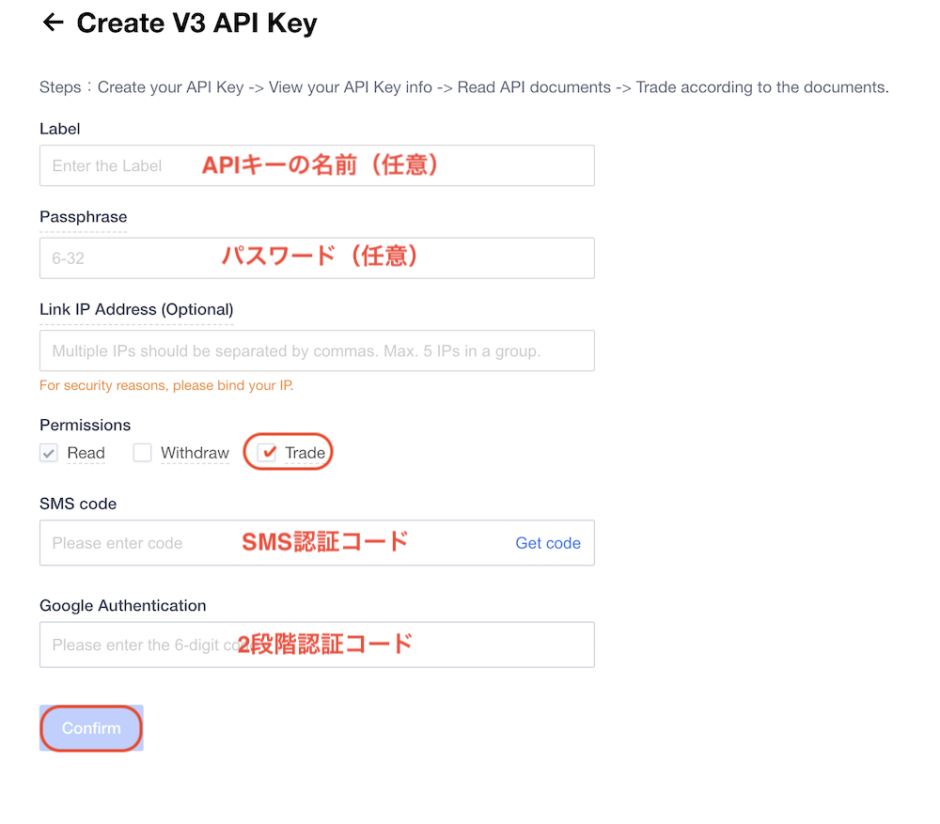The image size is (940, 824).
Task: Select the Passphrase input box
Action: [x=316, y=257]
